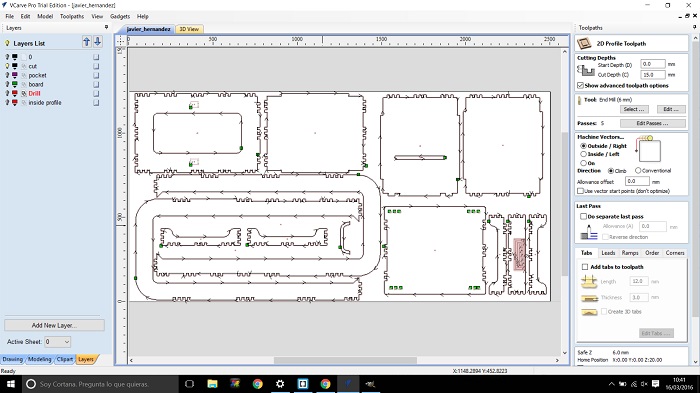Toggle visibility bulb of layer 0
The height and width of the screenshot is (393, 700).
tap(7, 57)
